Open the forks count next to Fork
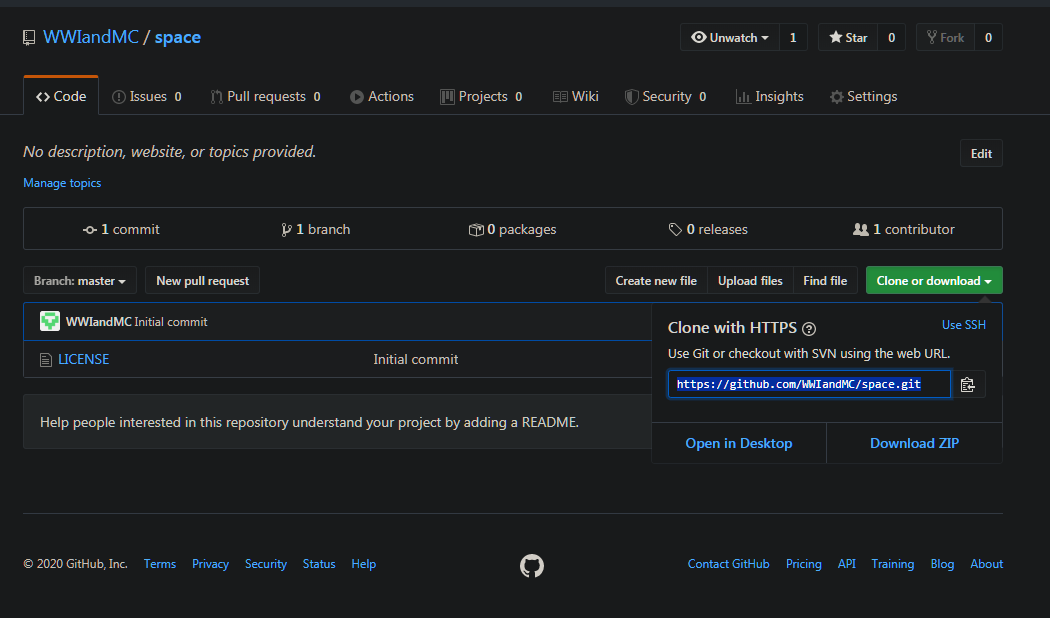 (x=988, y=37)
